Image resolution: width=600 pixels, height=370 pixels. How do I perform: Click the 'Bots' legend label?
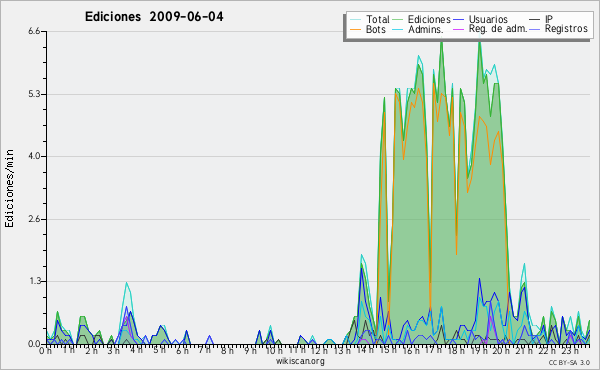click(375, 29)
